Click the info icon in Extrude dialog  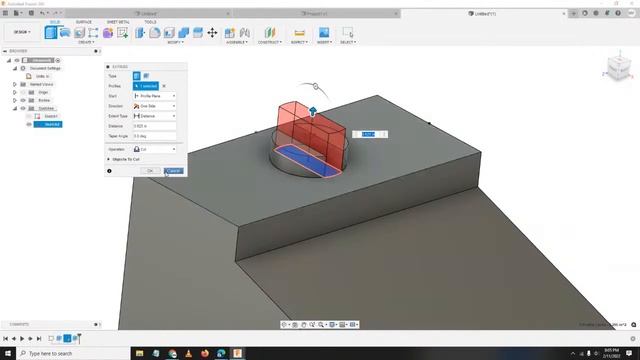(109, 171)
